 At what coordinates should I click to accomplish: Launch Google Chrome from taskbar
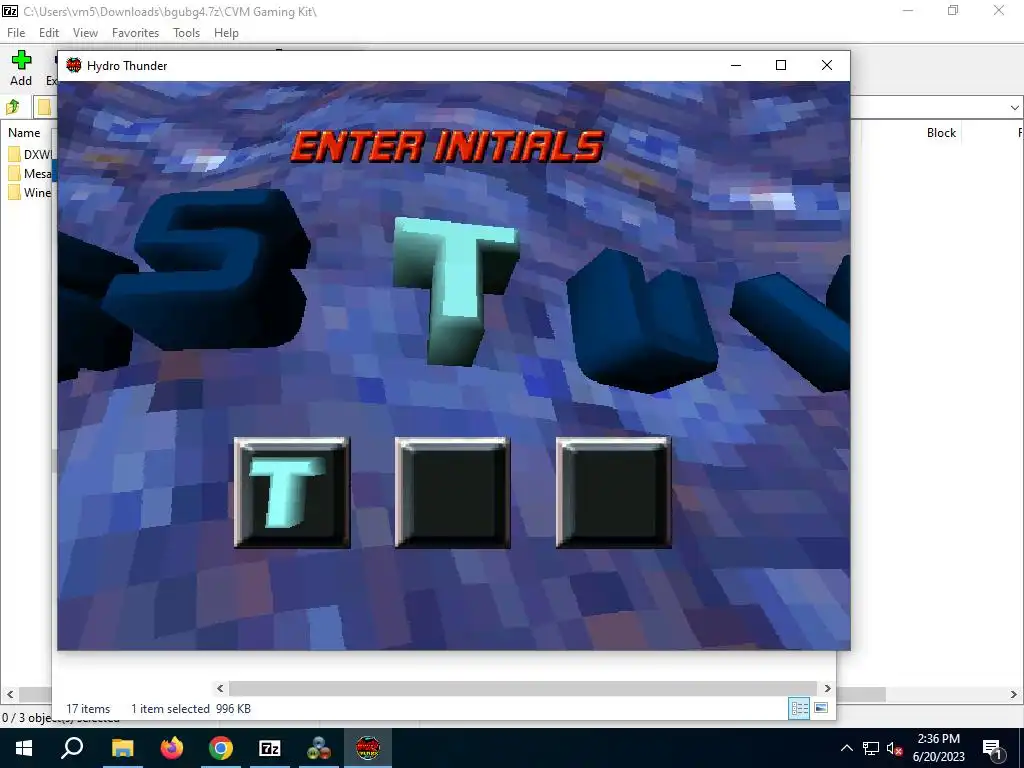221,748
